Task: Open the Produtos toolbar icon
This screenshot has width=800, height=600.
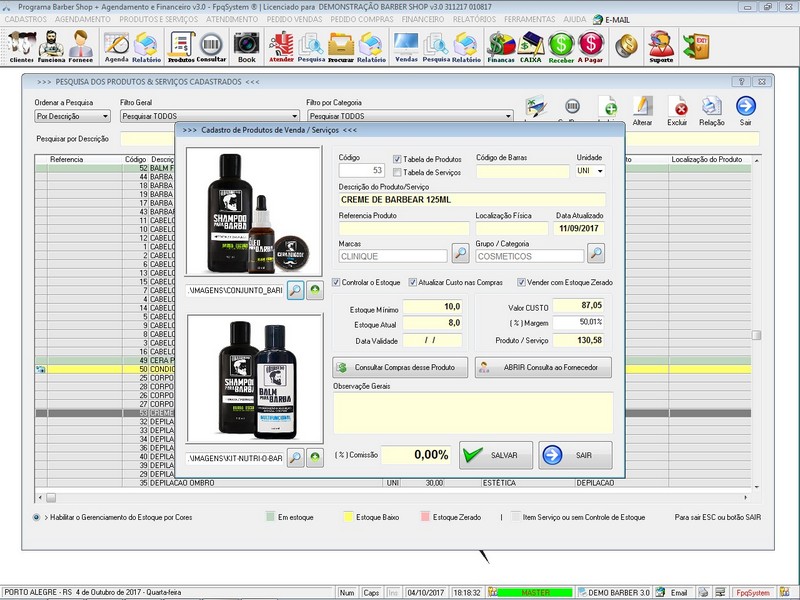Action: click(x=182, y=47)
